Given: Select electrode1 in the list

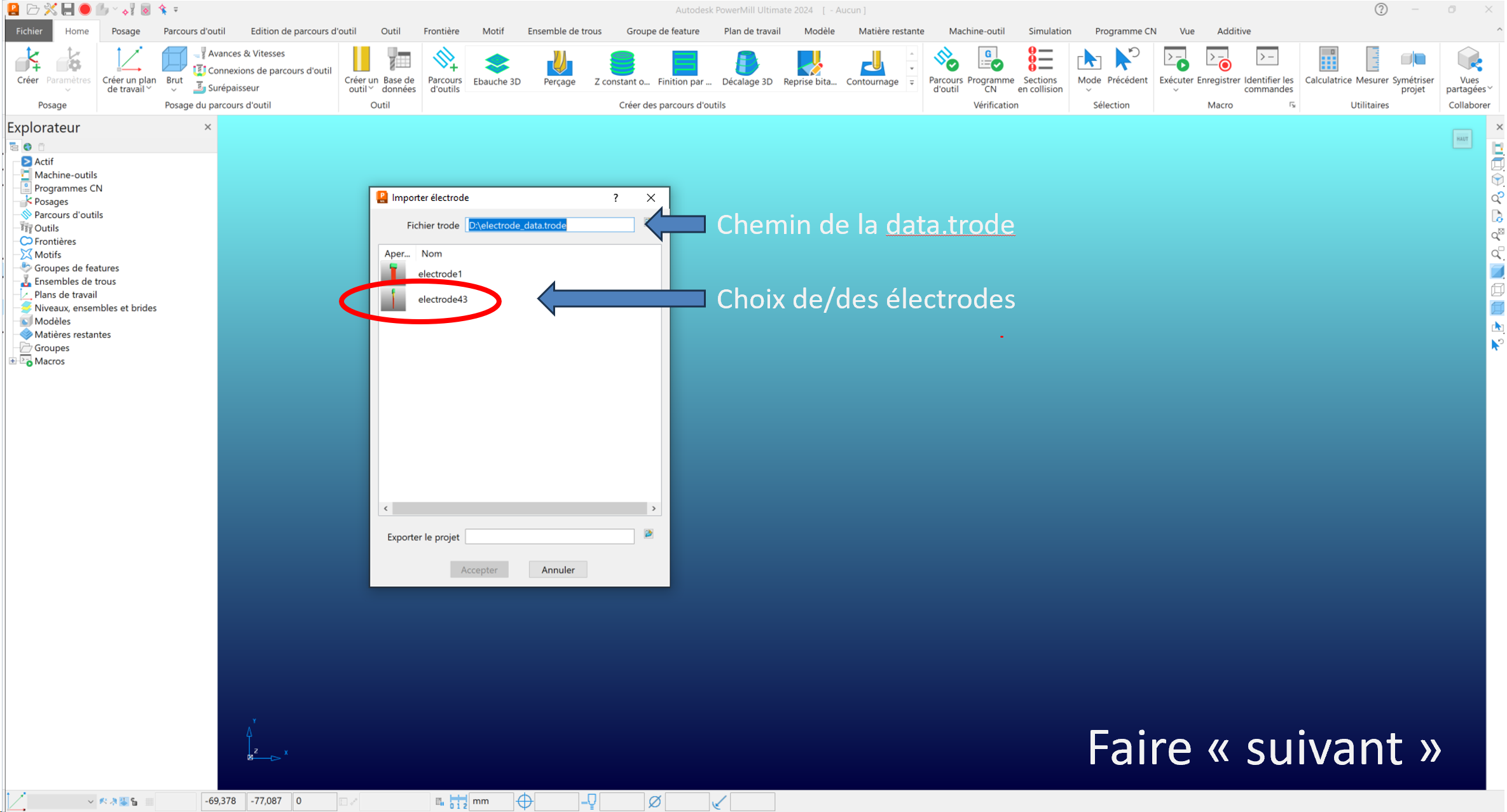Looking at the screenshot, I should click(440, 274).
